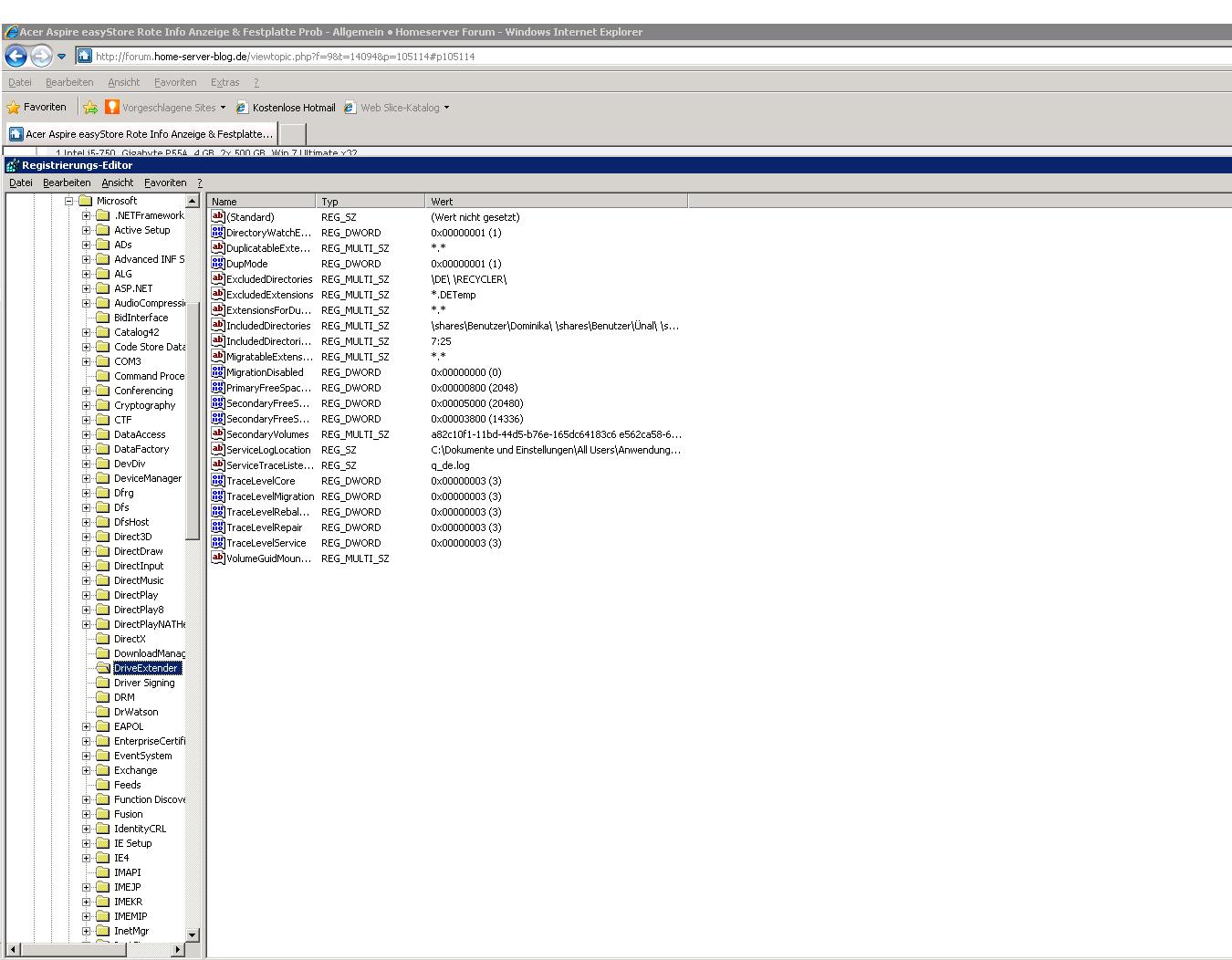Click the Typ column header

[371, 202]
